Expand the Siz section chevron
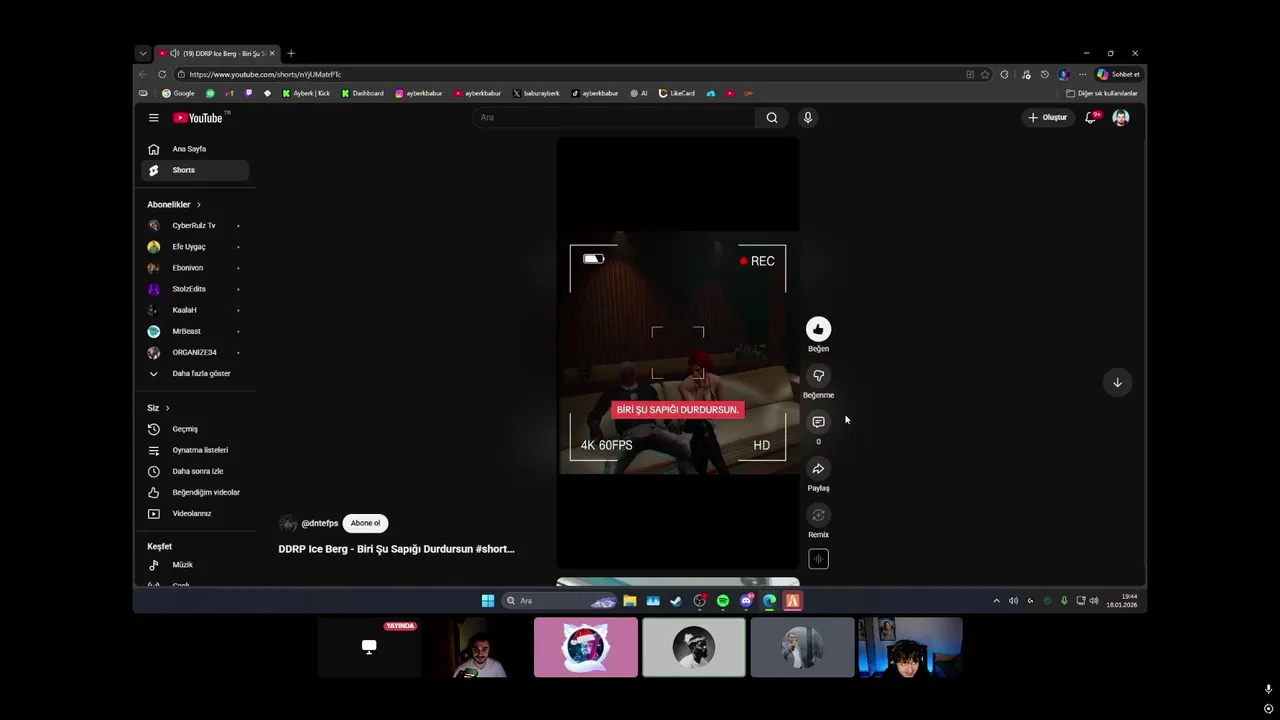 pyautogui.click(x=167, y=408)
